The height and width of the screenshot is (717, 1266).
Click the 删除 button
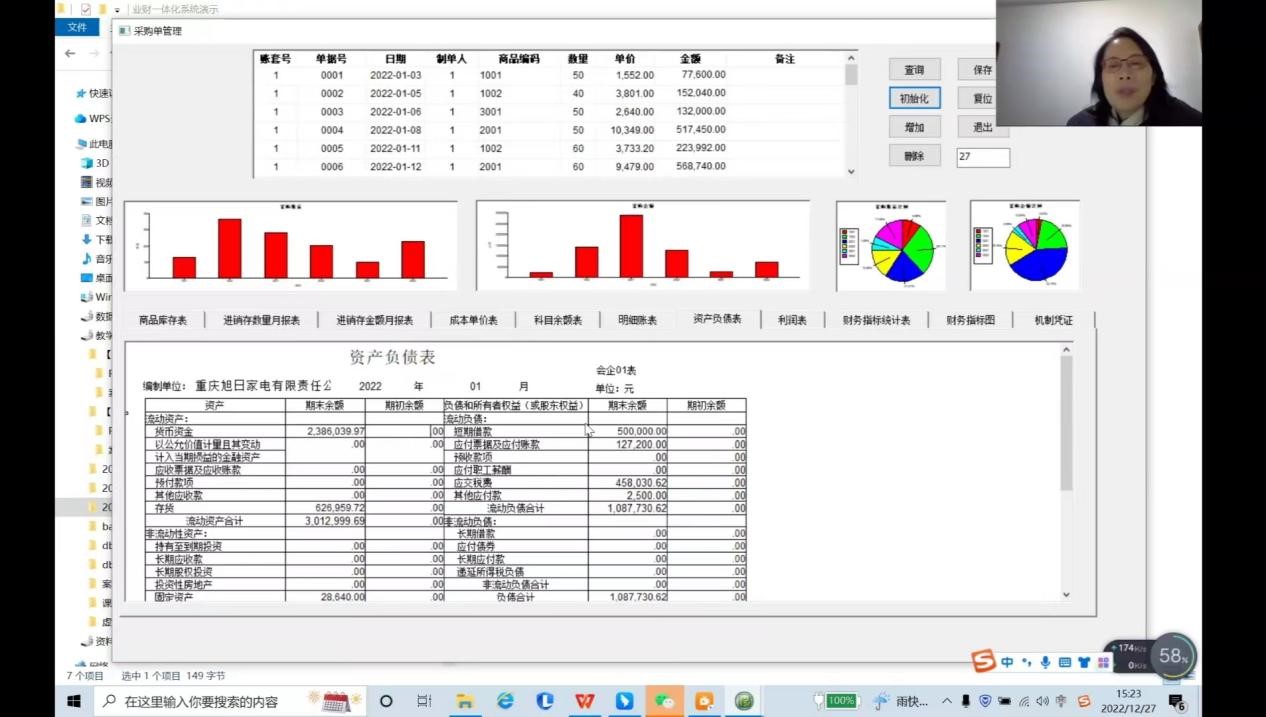(914, 156)
